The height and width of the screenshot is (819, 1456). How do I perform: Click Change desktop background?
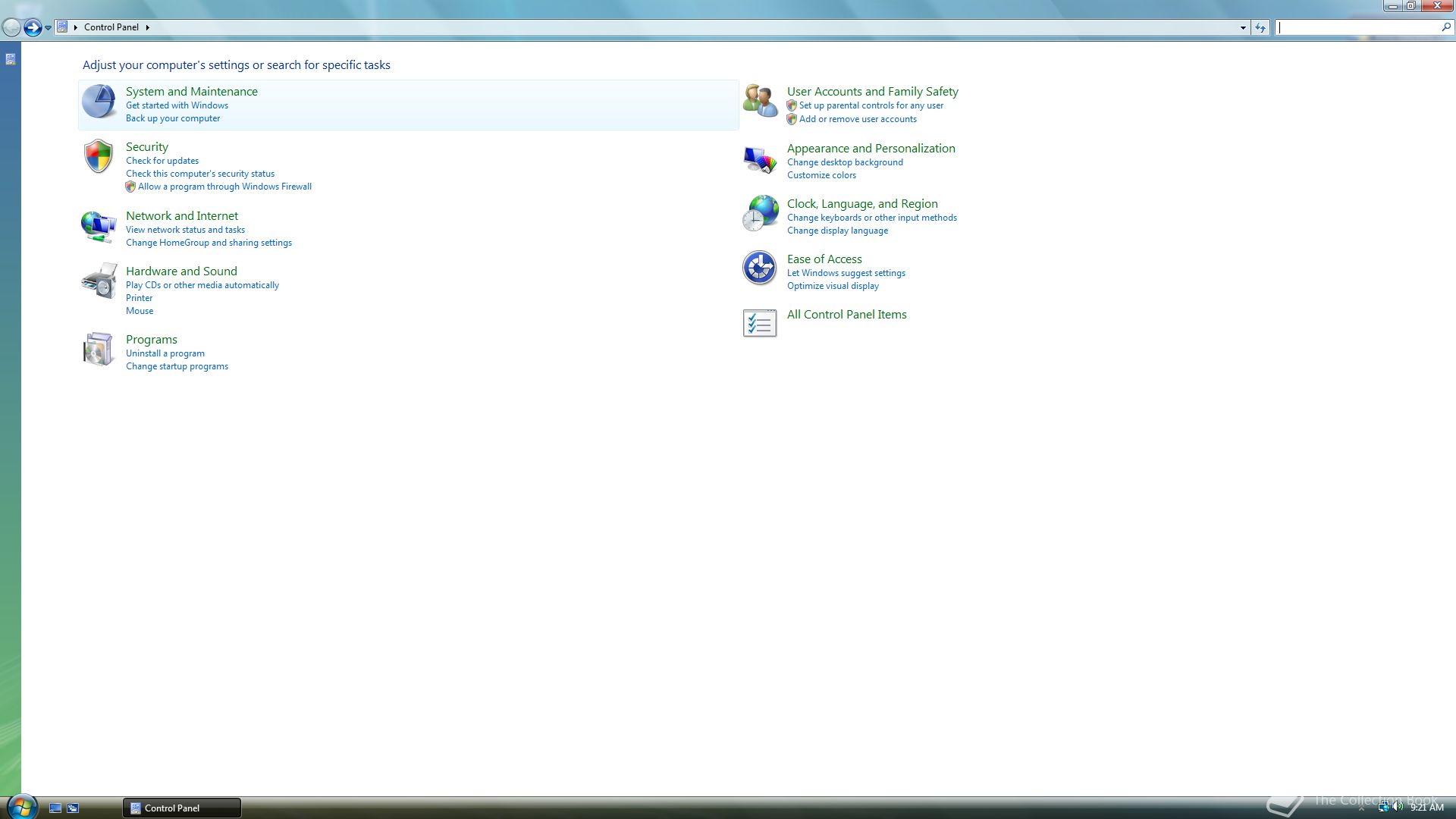[845, 162]
